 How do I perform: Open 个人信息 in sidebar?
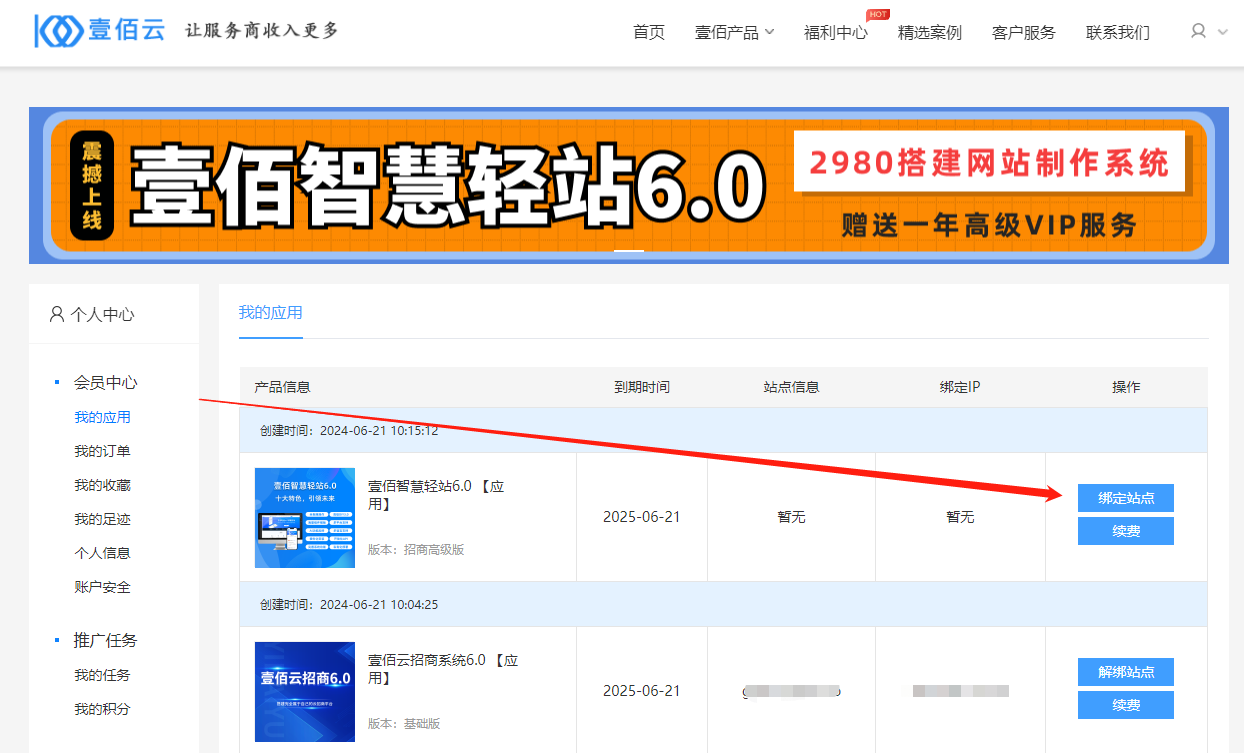click(102, 552)
